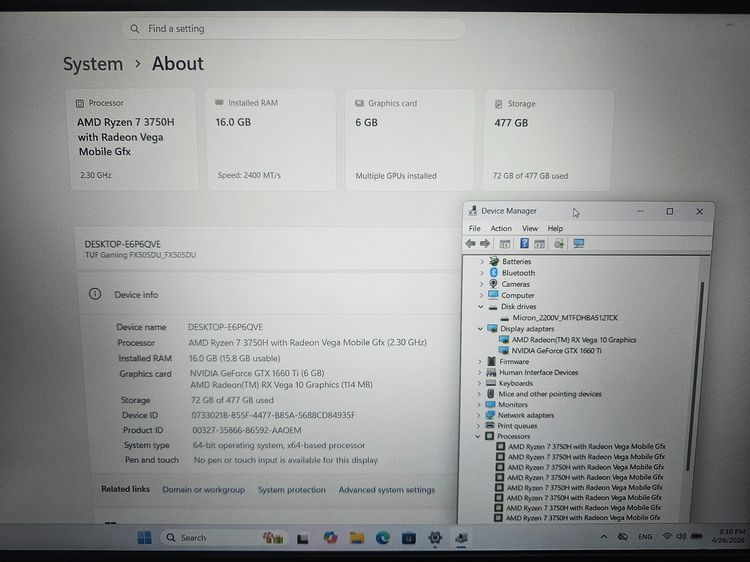Click the taskbar Search box

[224, 538]
